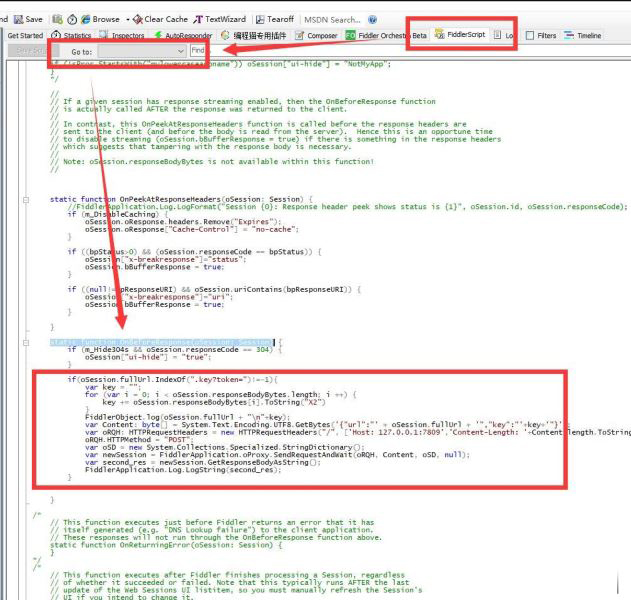This screenshot has height=600, width=631.
Task: Open the AutoResponder tab
Action: [x=184, y=35]
